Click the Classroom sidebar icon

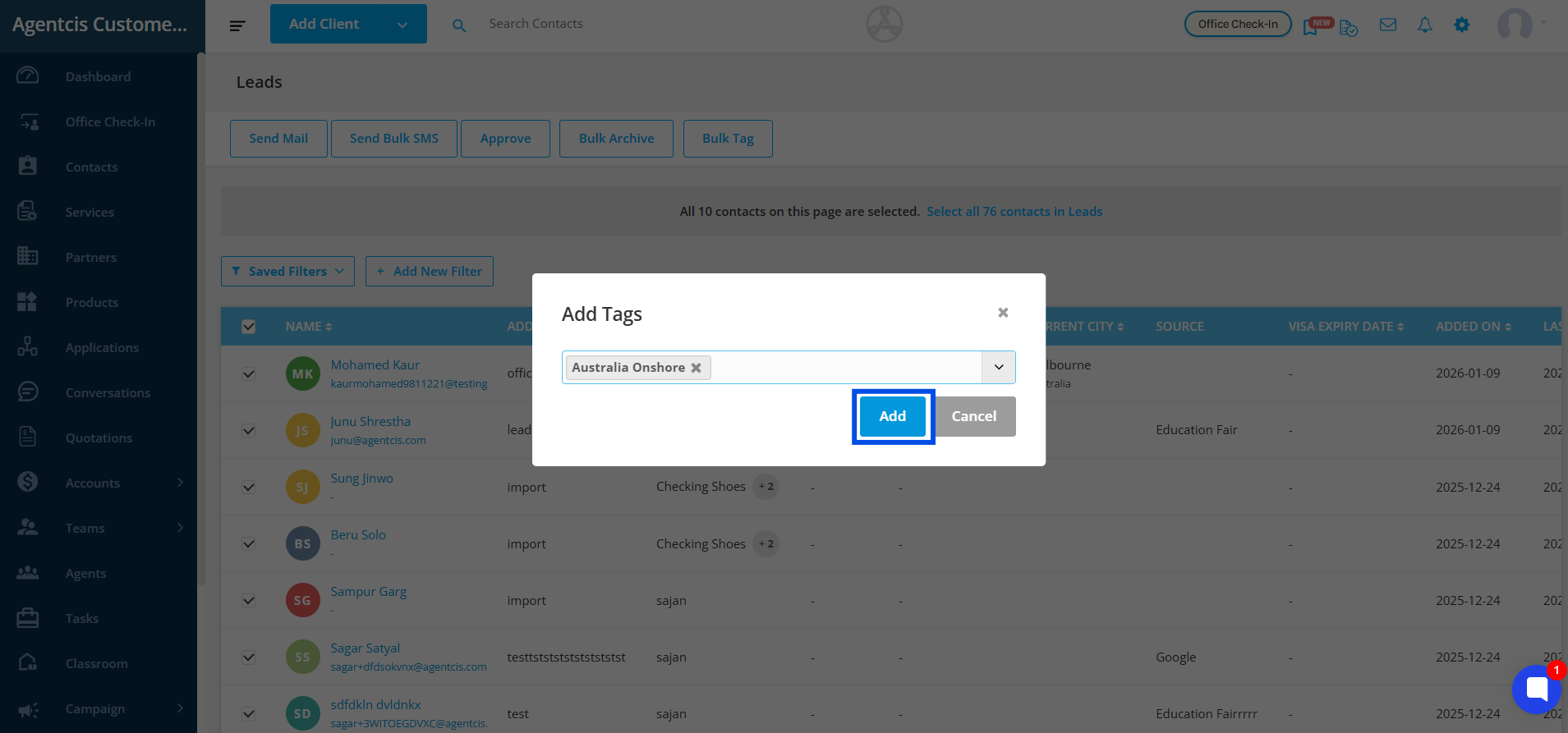pos(28,663)
